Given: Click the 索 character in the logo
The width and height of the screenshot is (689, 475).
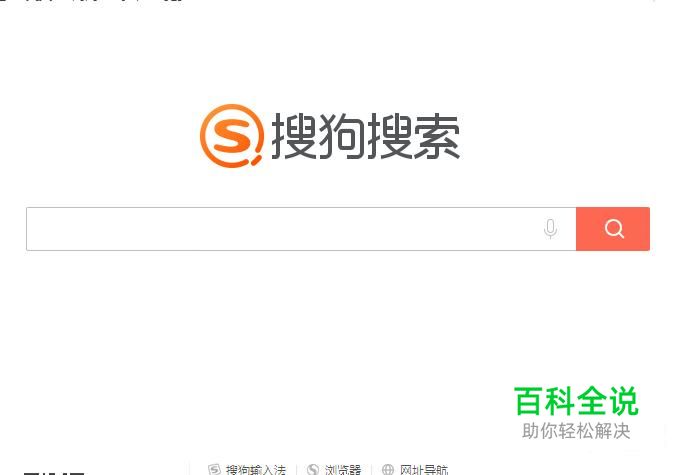Looking at the screenshot, I should click(437, 136).
